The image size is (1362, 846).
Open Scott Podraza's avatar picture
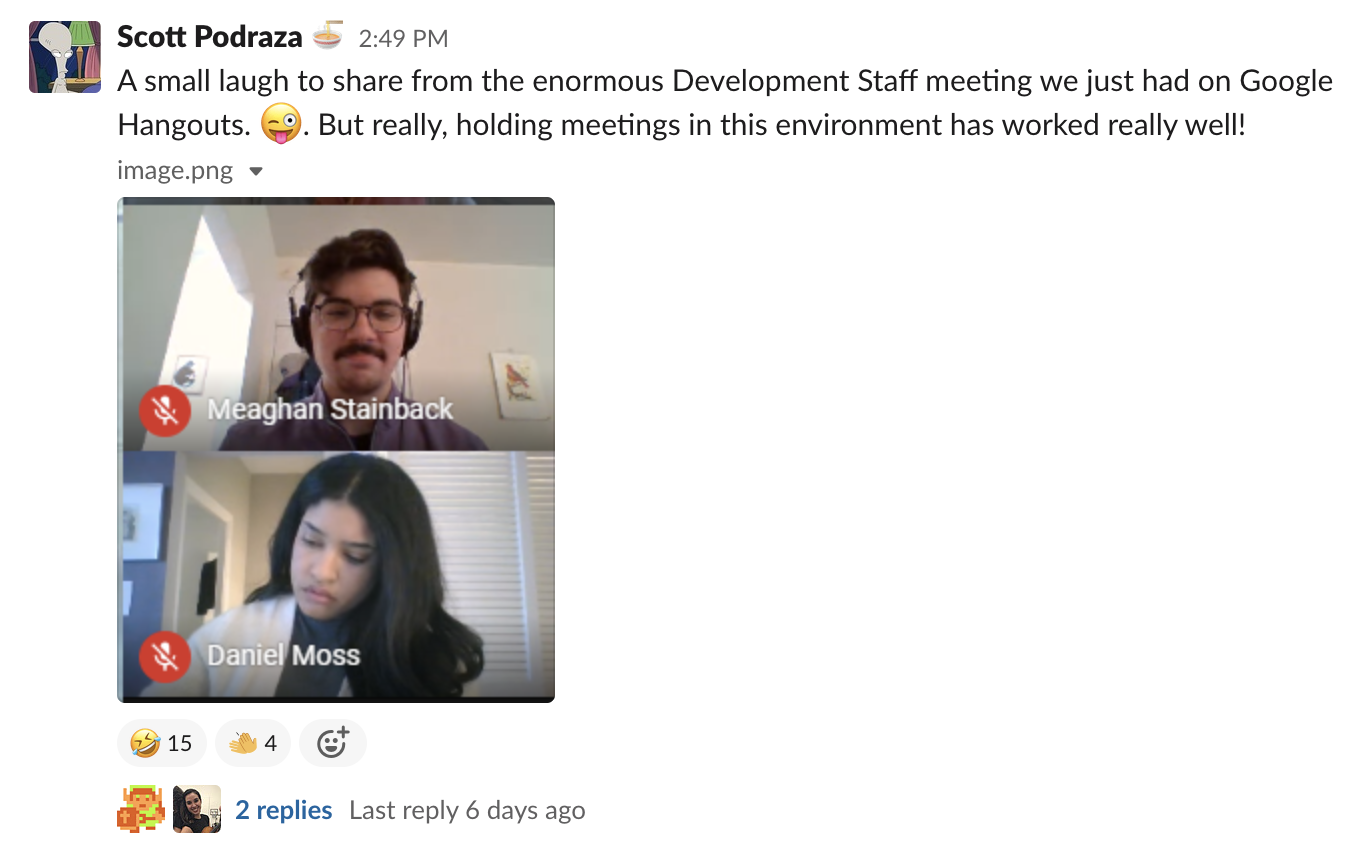(x=65, y=57)
